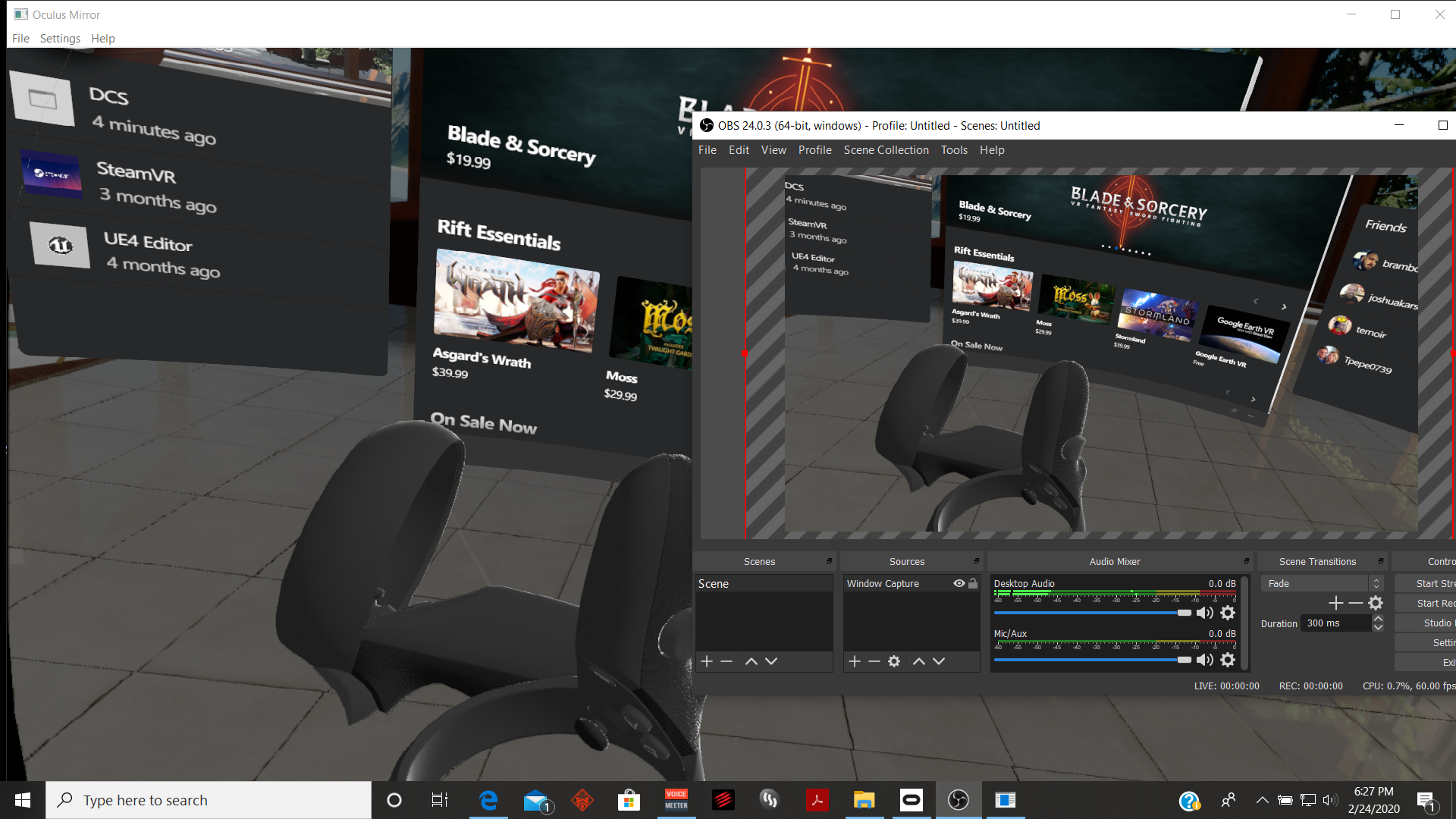Click the Windows search box
This screenshot has height=819, width=1456.
pyautogui.click(x=209, y=800)
